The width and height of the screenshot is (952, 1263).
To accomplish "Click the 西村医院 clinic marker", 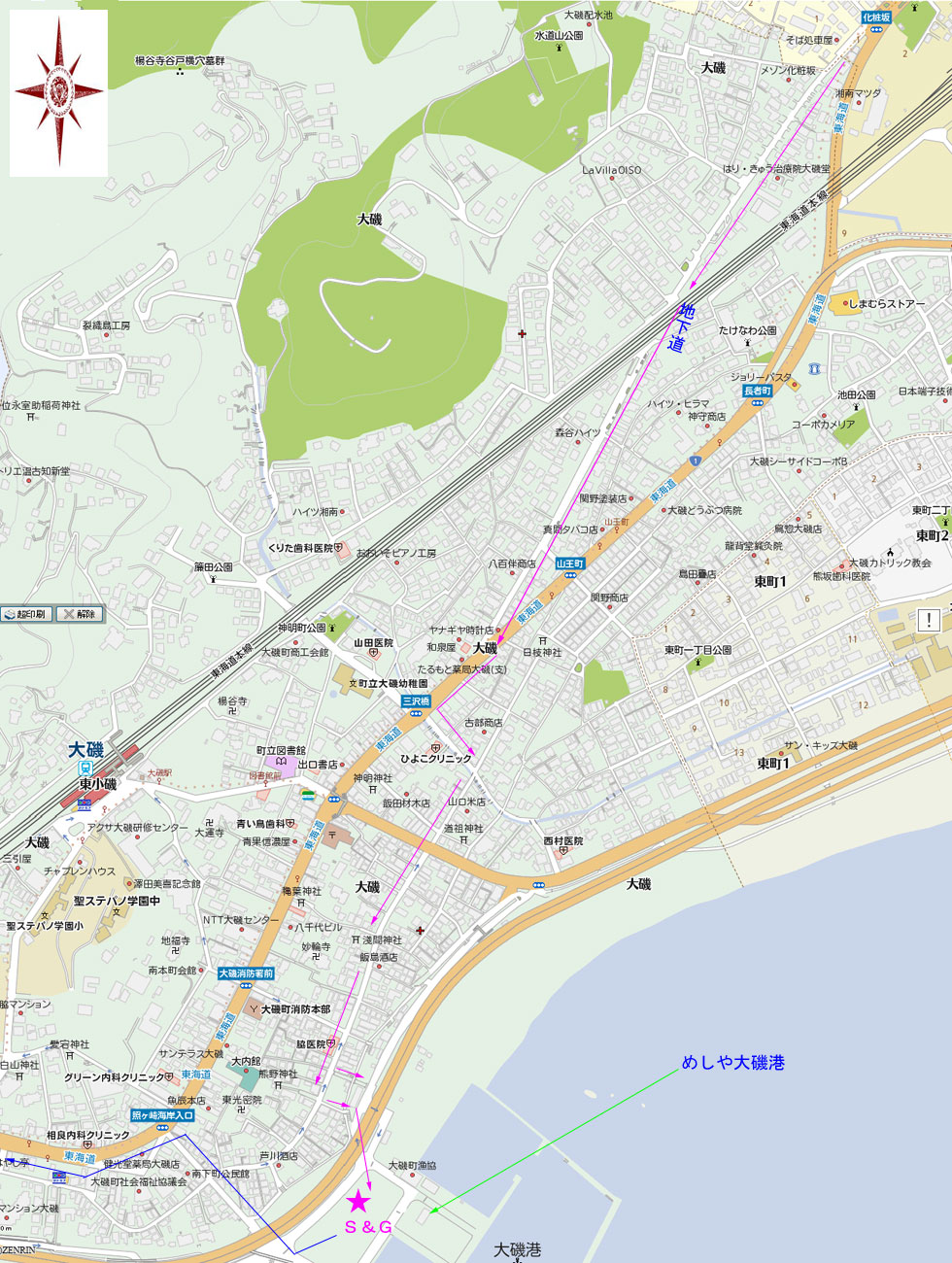I will [x=563, y=851].
